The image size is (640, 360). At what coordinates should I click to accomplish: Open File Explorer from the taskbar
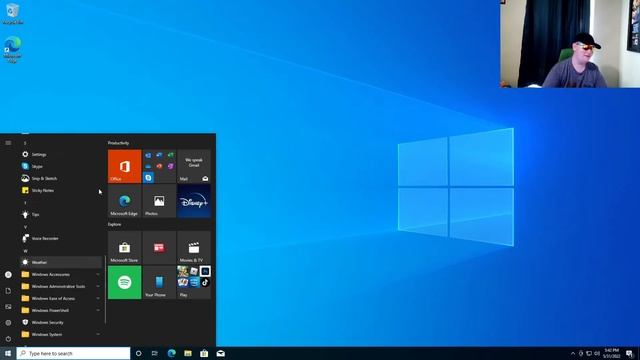[188, 353]
